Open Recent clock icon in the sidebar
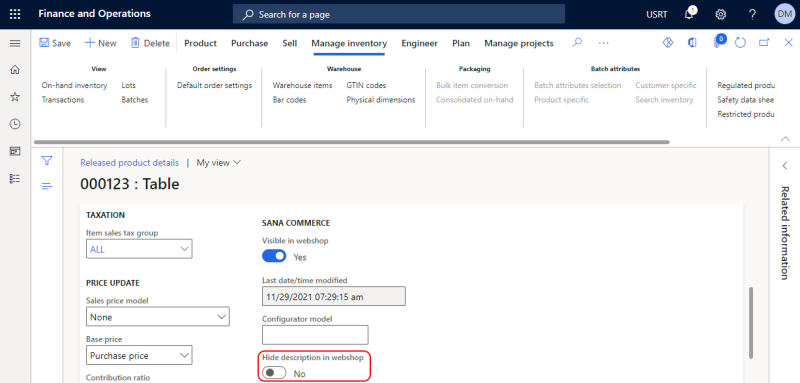This screenshot has width=800, height=383. (15, 124)
